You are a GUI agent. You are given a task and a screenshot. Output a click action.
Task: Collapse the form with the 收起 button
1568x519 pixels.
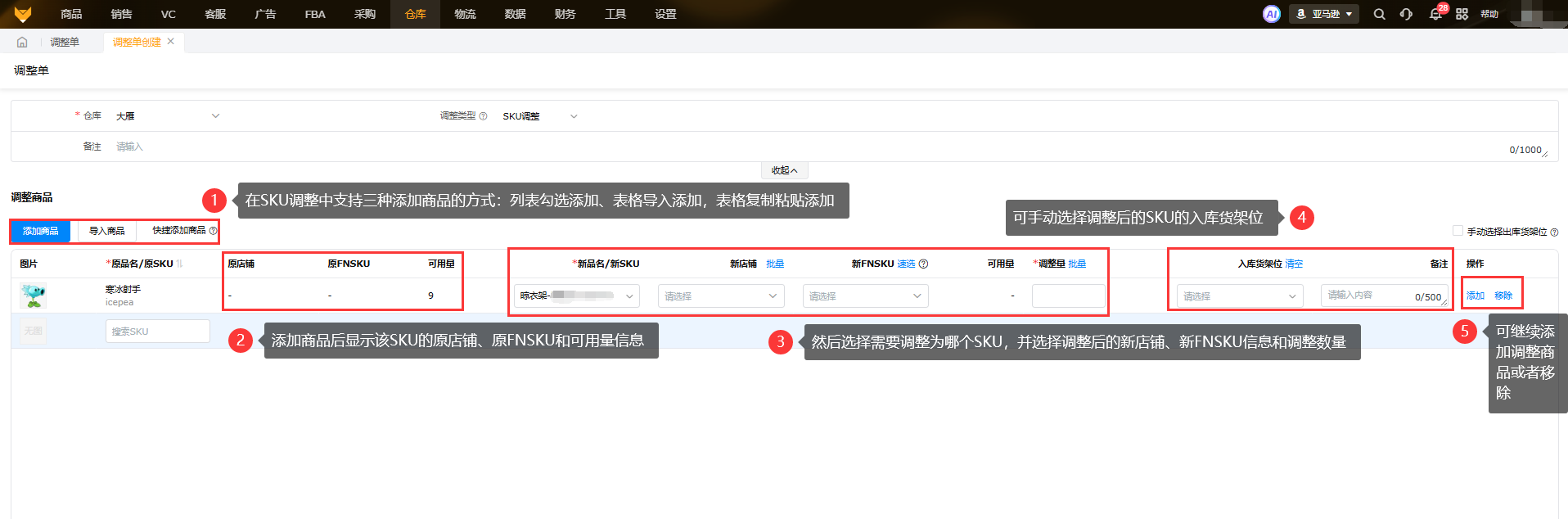point(784,170)
